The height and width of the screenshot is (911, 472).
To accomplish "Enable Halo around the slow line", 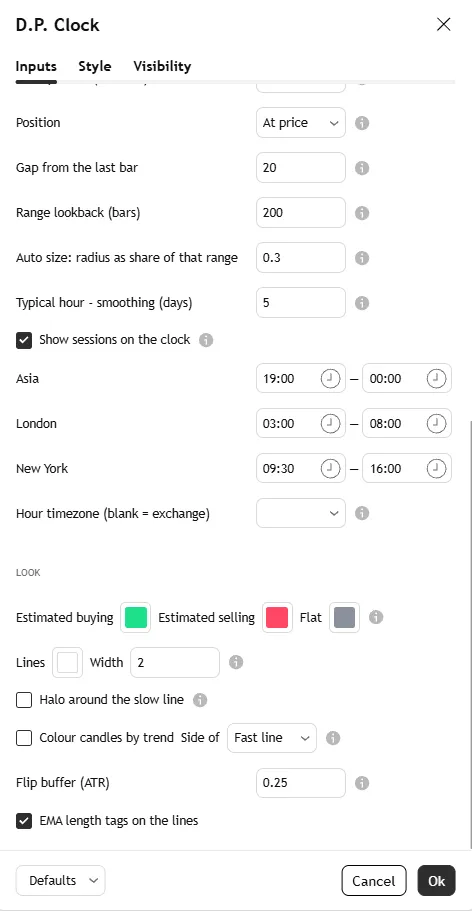I will 24,700.
